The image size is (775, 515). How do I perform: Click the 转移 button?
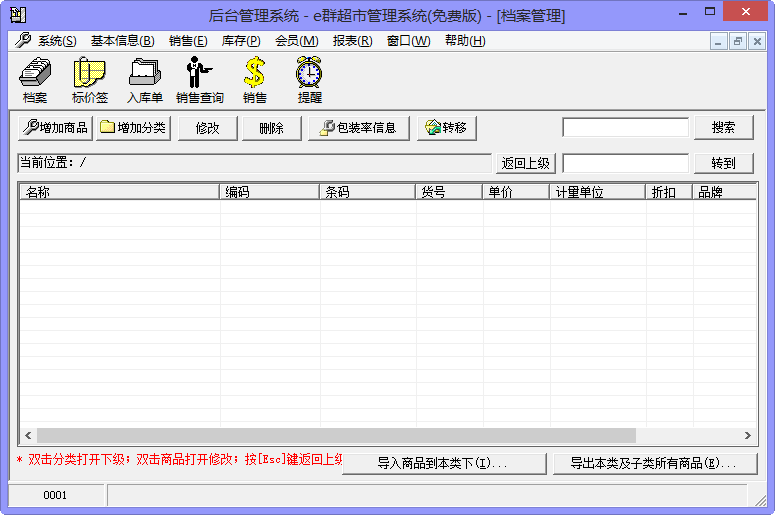(447, 128)
